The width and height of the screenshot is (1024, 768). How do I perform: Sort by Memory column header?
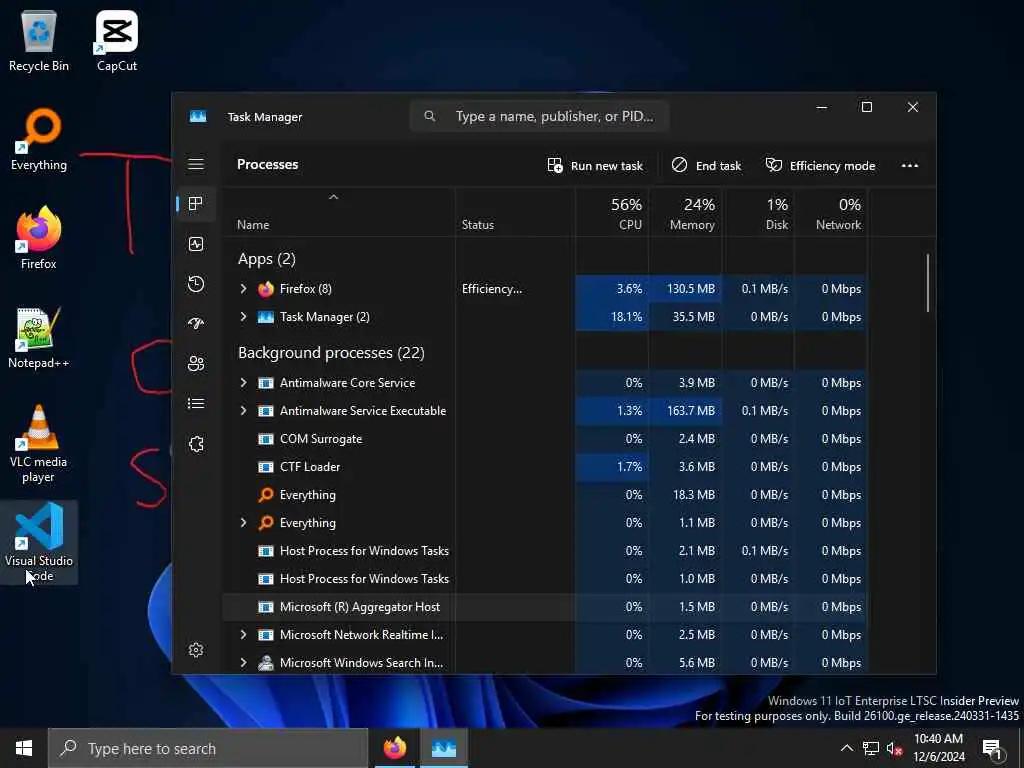pos(685,213)
